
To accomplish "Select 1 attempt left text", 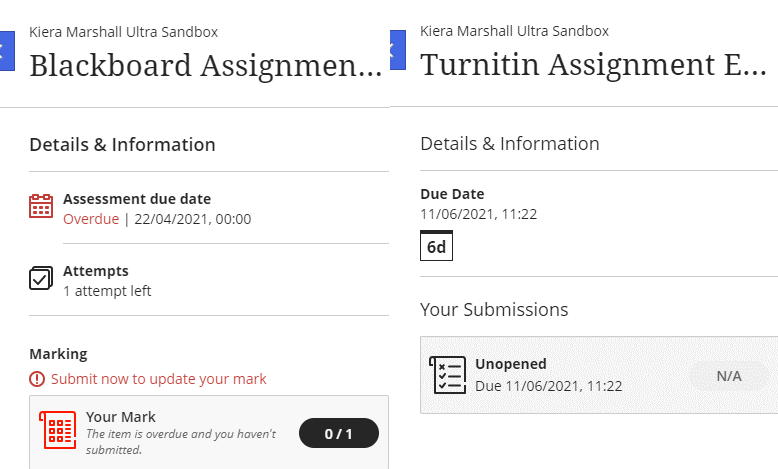I will point(107,291).
